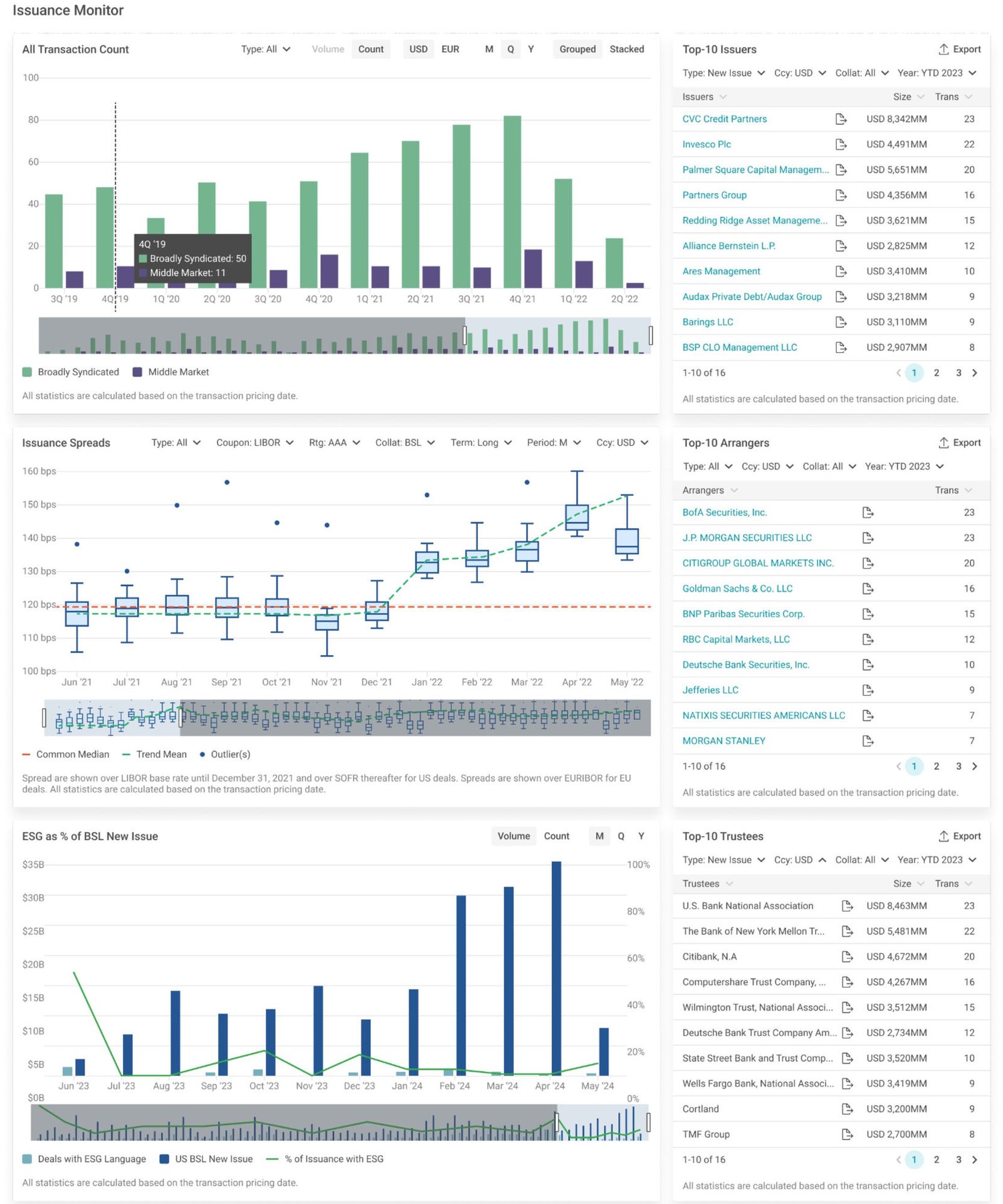Viewport: 1003px width, 1204px height.
Task: Open NATIXIS SECURITIES AMERICANS LLC link
Action: 764,716
